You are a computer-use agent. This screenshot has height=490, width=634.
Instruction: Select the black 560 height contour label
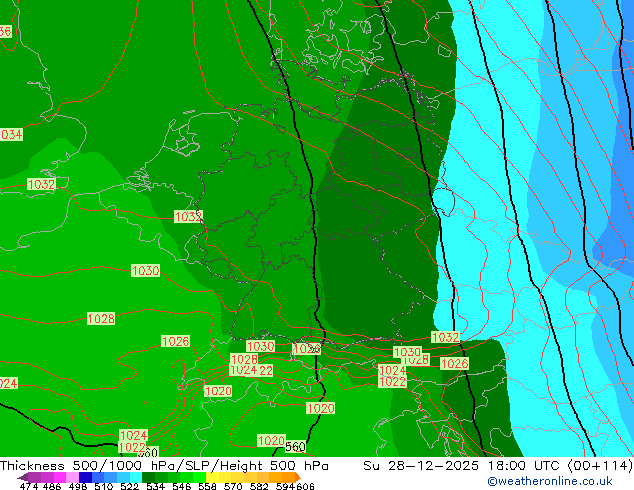tap(295, 447)
